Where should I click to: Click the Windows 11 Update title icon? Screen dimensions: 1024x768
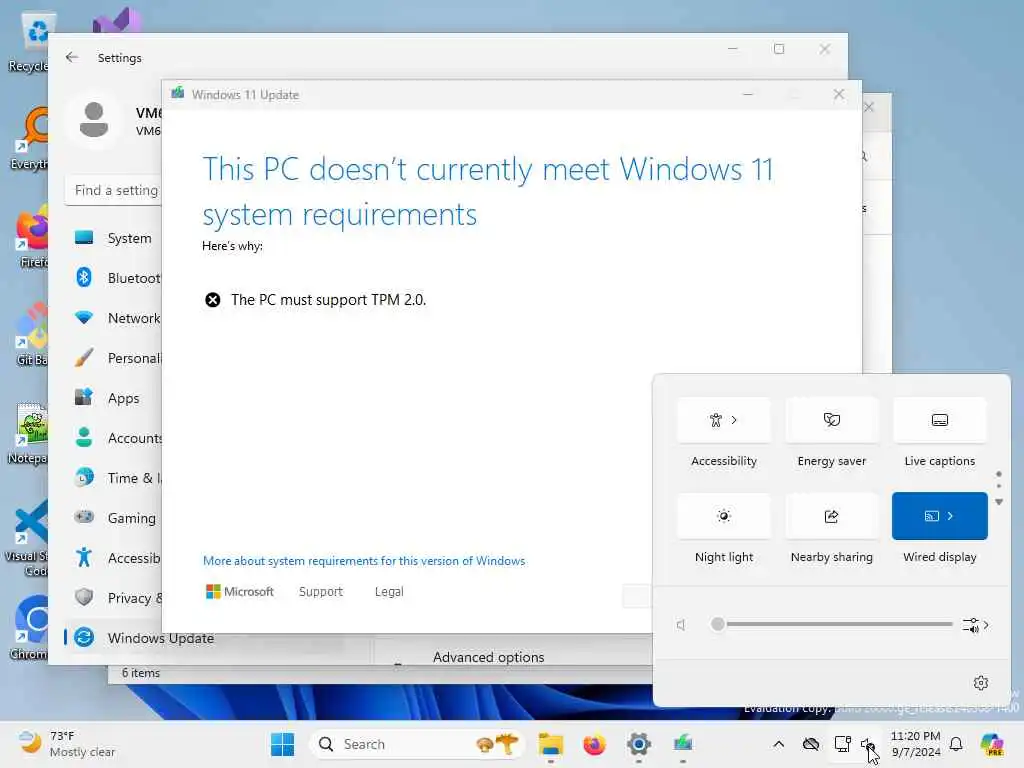[178, 93]
